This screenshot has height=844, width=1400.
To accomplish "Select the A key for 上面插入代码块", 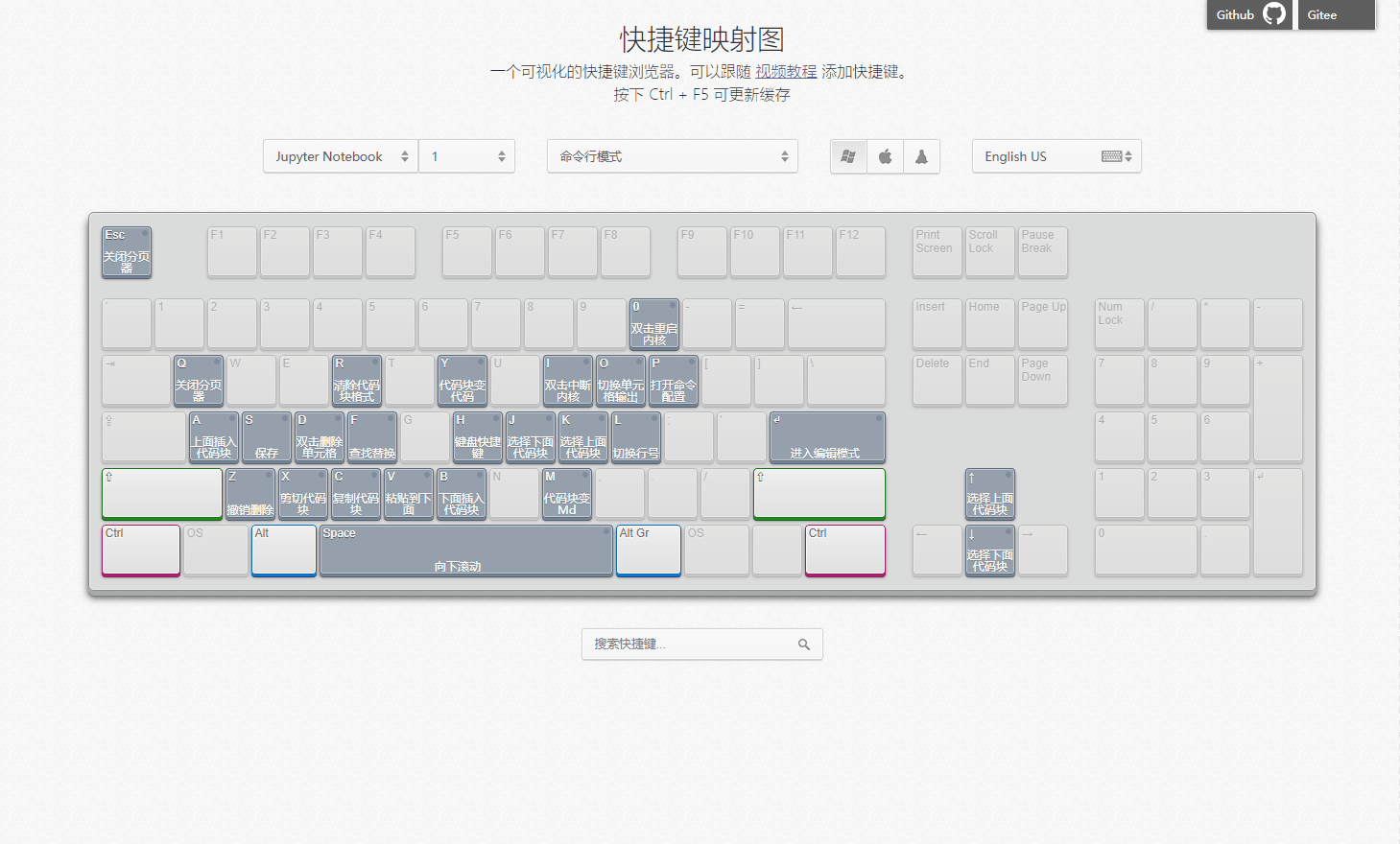I will [213, 437].
